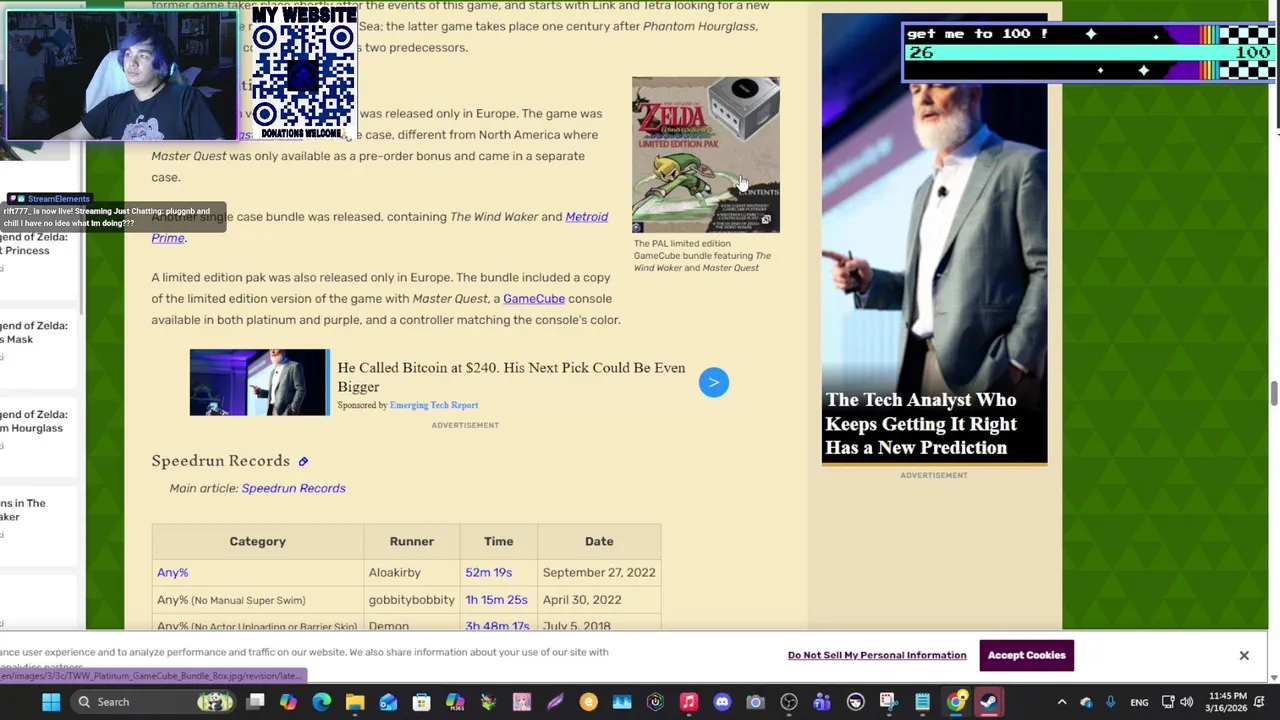This screenshot has height=720, width=1280.
Task: Click the September 27, 2022 date cell
Action: [599, 572]
